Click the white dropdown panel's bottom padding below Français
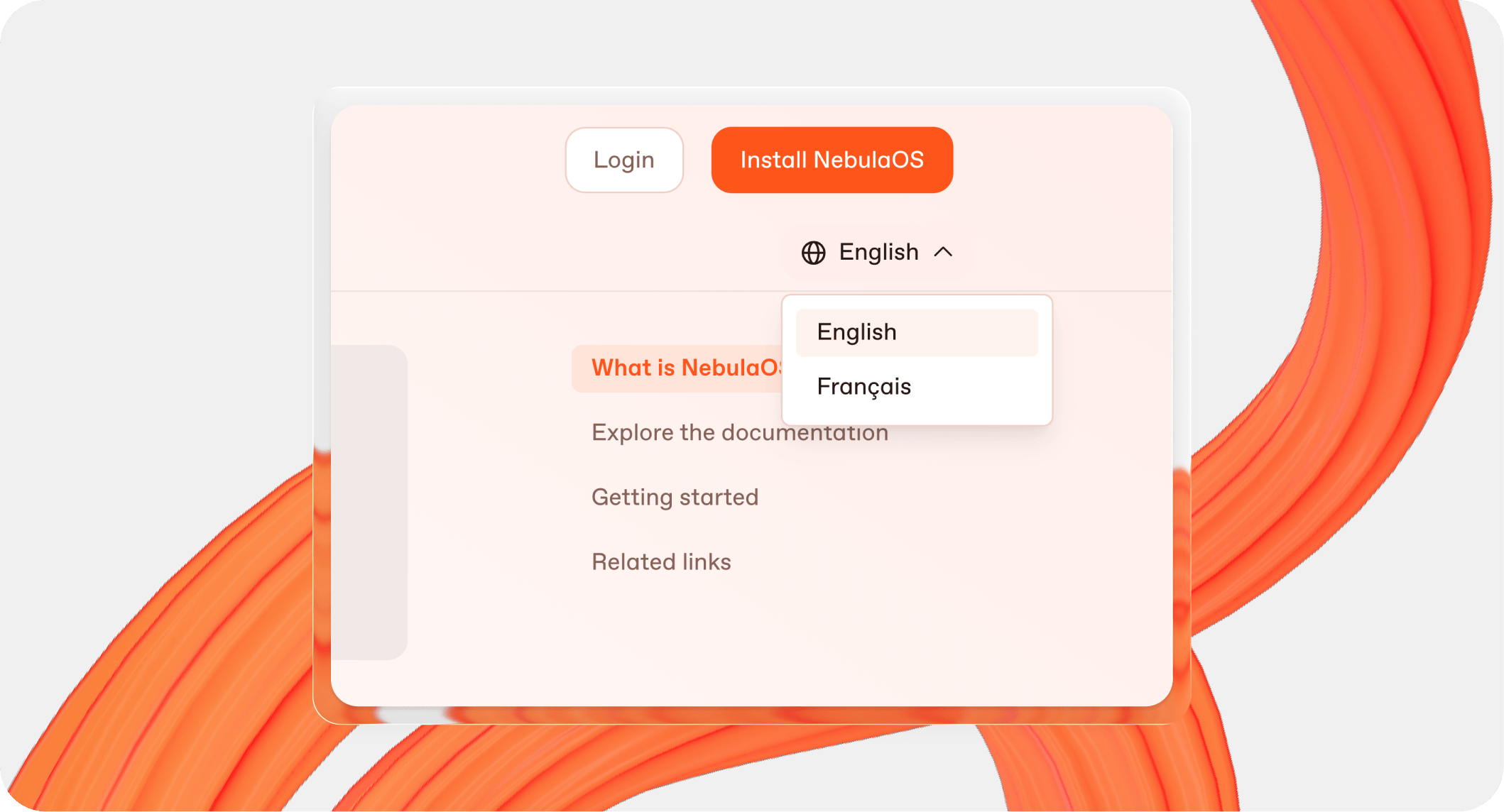 916,415
